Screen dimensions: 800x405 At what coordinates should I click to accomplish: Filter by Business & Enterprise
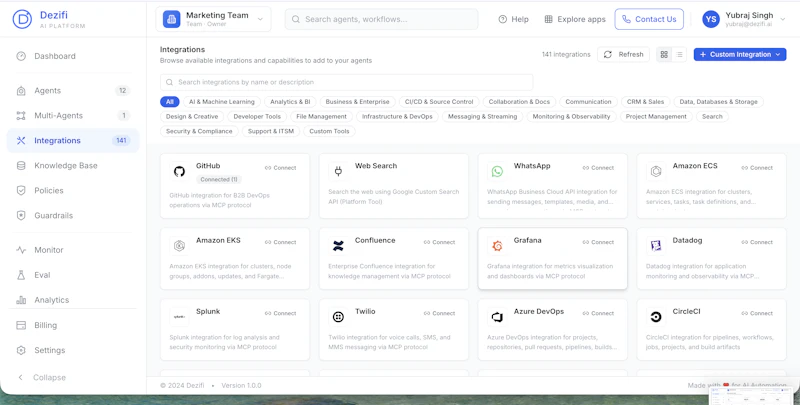pyautogui.click(x=357, y=102)
